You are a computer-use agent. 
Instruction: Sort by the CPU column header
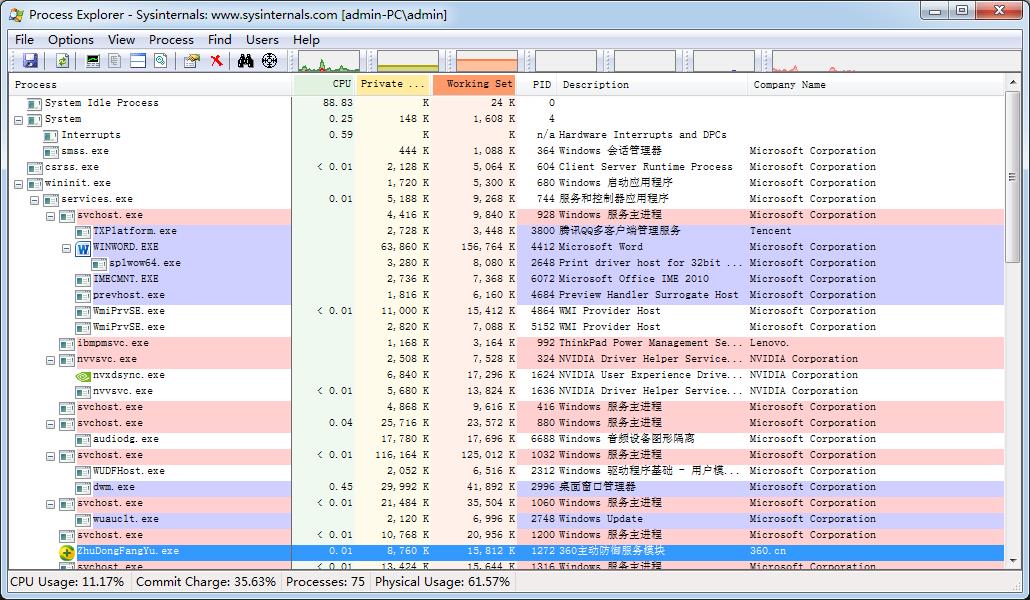(x=324, y=85)
